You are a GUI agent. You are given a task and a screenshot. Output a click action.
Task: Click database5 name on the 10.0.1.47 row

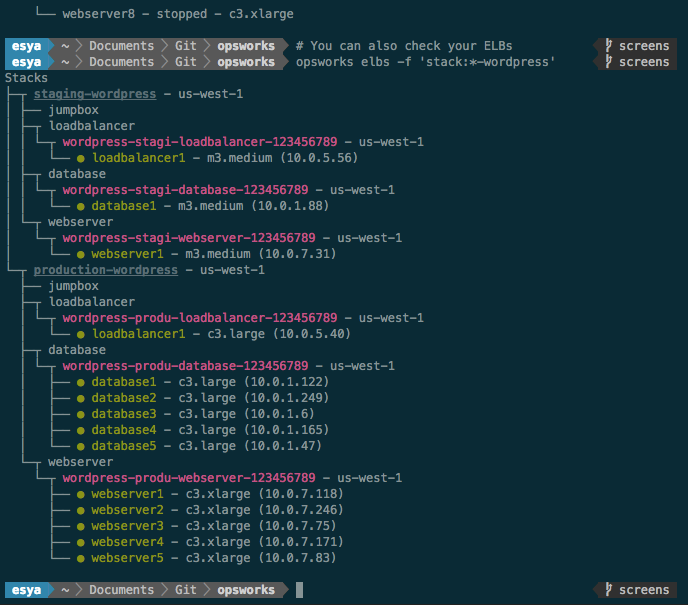pyautogui.click(x=124, y=446)
